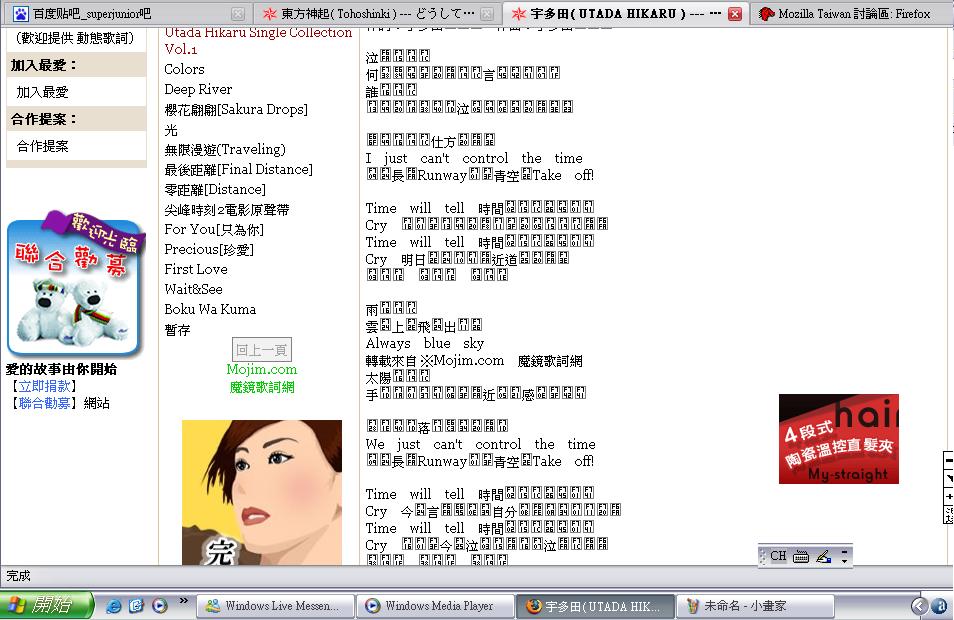Open the Deep River song link
Viewport: 954px width, 620px height.
tap(198, 89)
